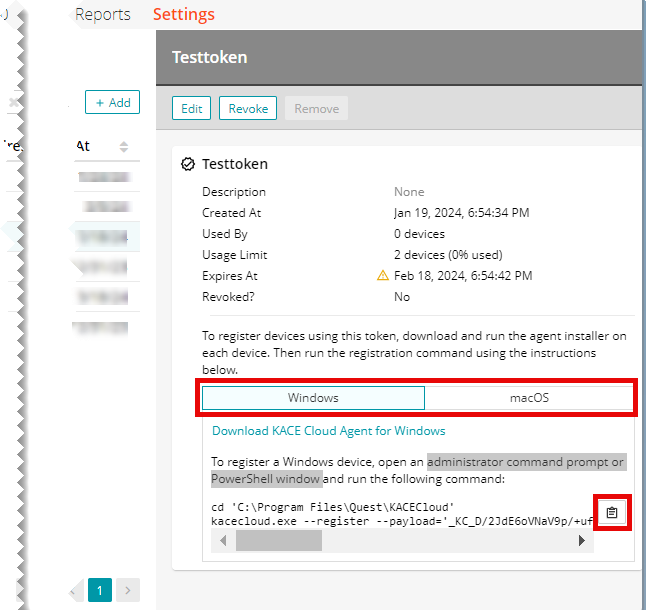Click the checkmark badge next to Testtoken
The image size is (646, 610).
(188, 164)
